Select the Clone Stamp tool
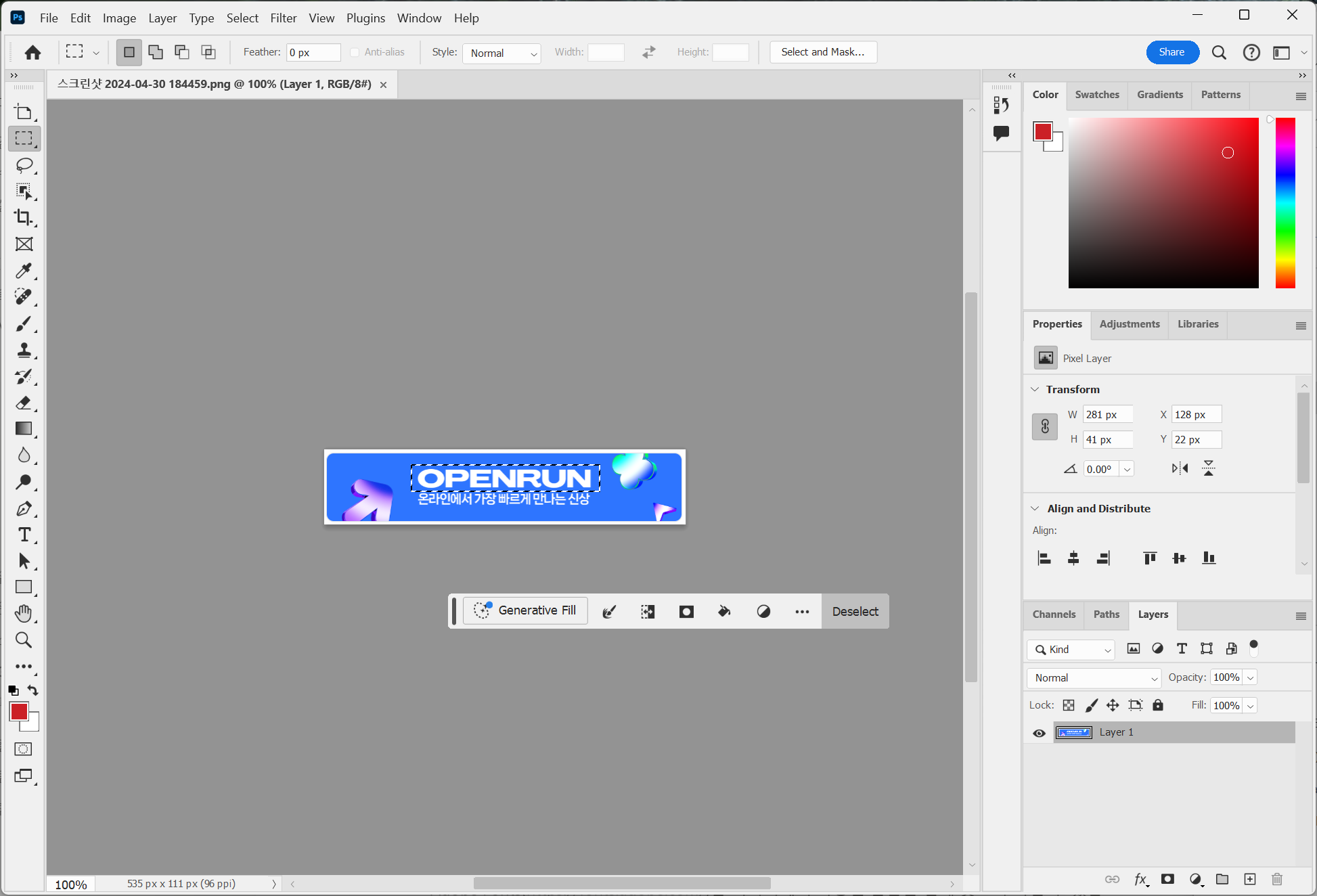This screenshot has height=896, width=1317. pos(24,350)
